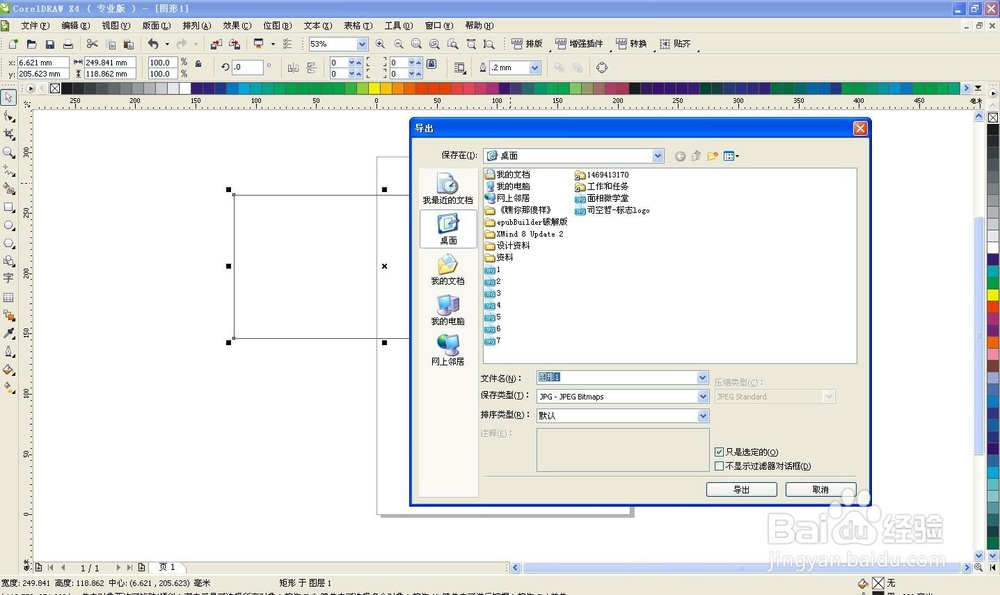Open the 保存类型 JPG dropdown
The width and height of the screenshot is (1000, 595).
(702, 397)
